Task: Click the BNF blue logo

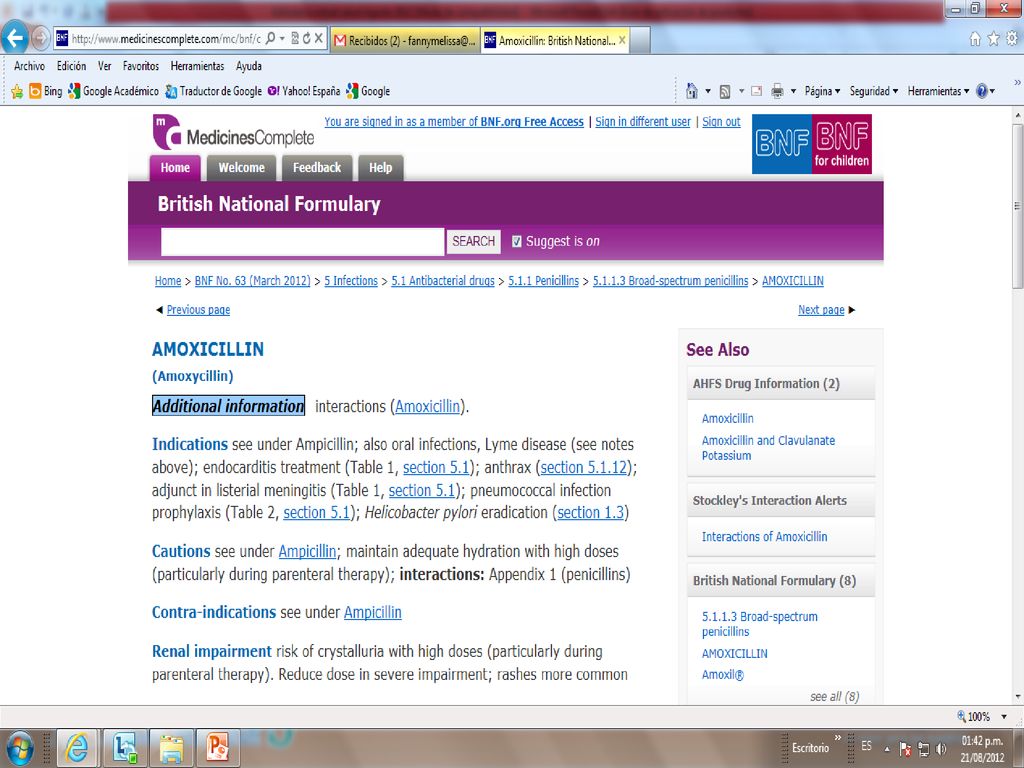Action: pyautogui.click(x=782, y=144)
